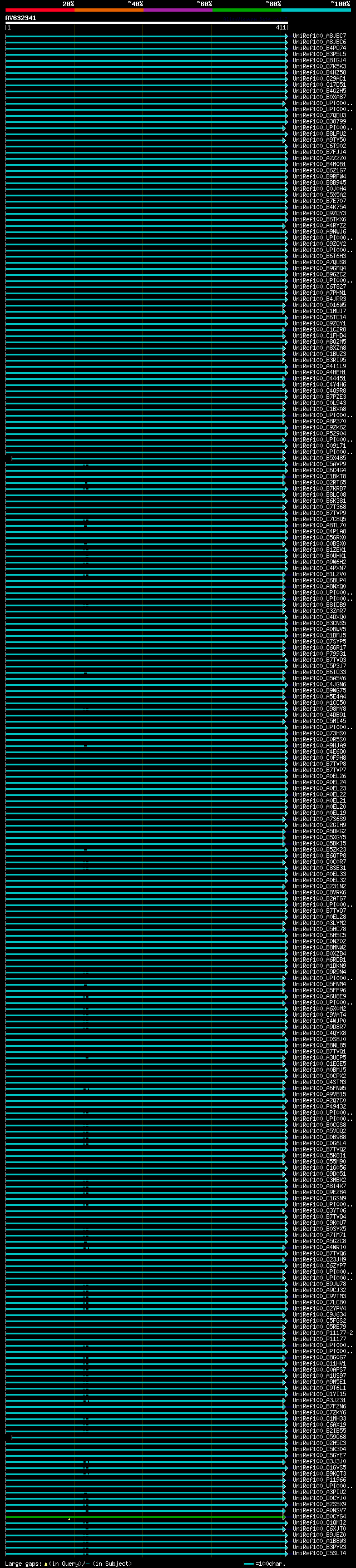Select hit label UniRef100_Q7K5K3
356x1568 pixels.
[319, 66]
